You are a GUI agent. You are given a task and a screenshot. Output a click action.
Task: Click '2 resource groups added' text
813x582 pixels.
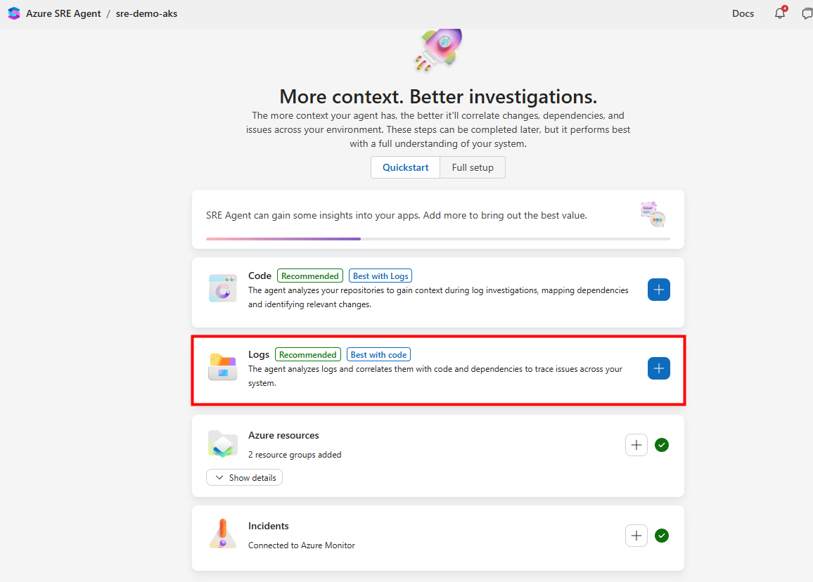295,454
